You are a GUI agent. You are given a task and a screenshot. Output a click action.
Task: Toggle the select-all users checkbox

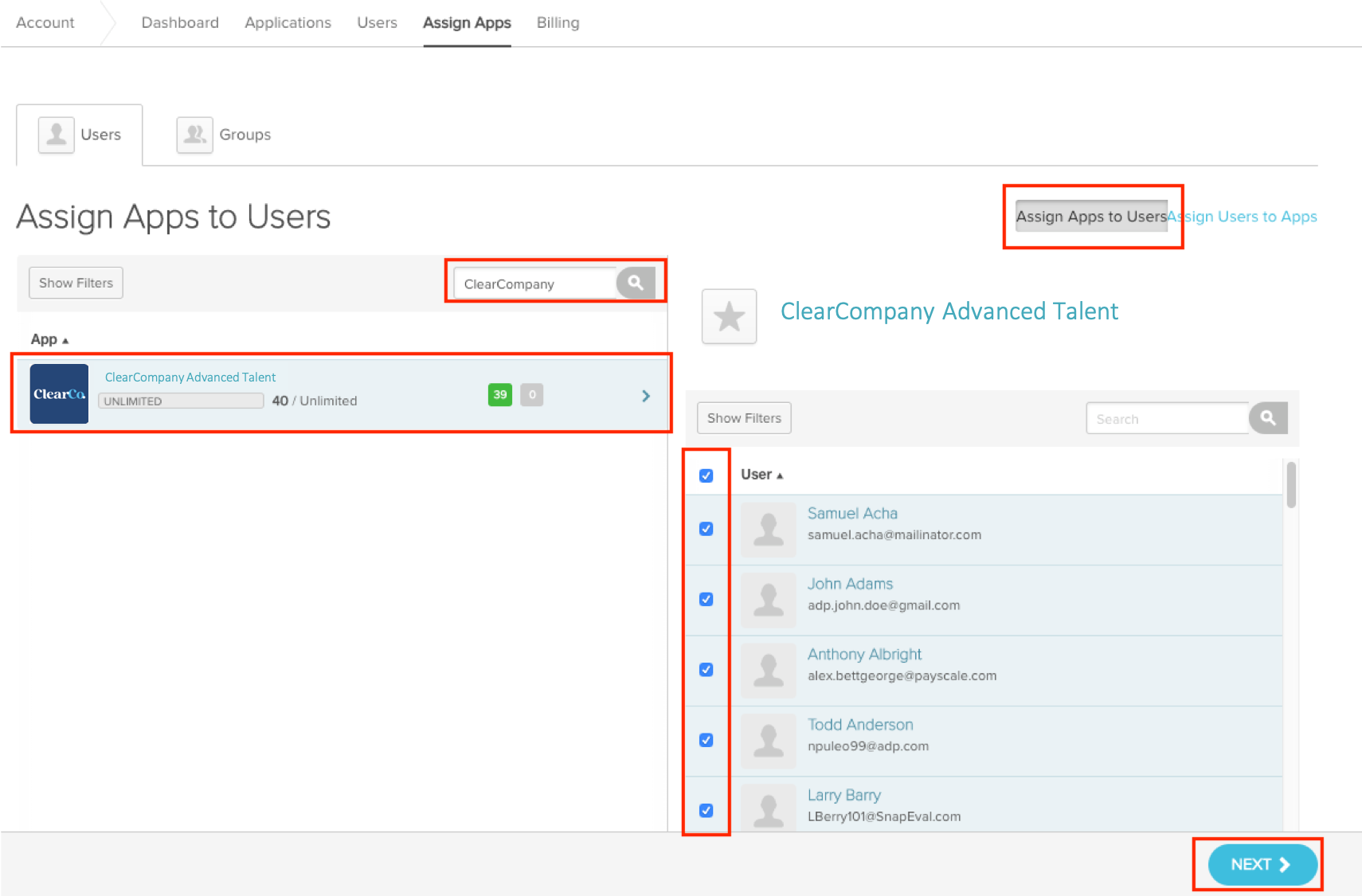coord(706,475)
